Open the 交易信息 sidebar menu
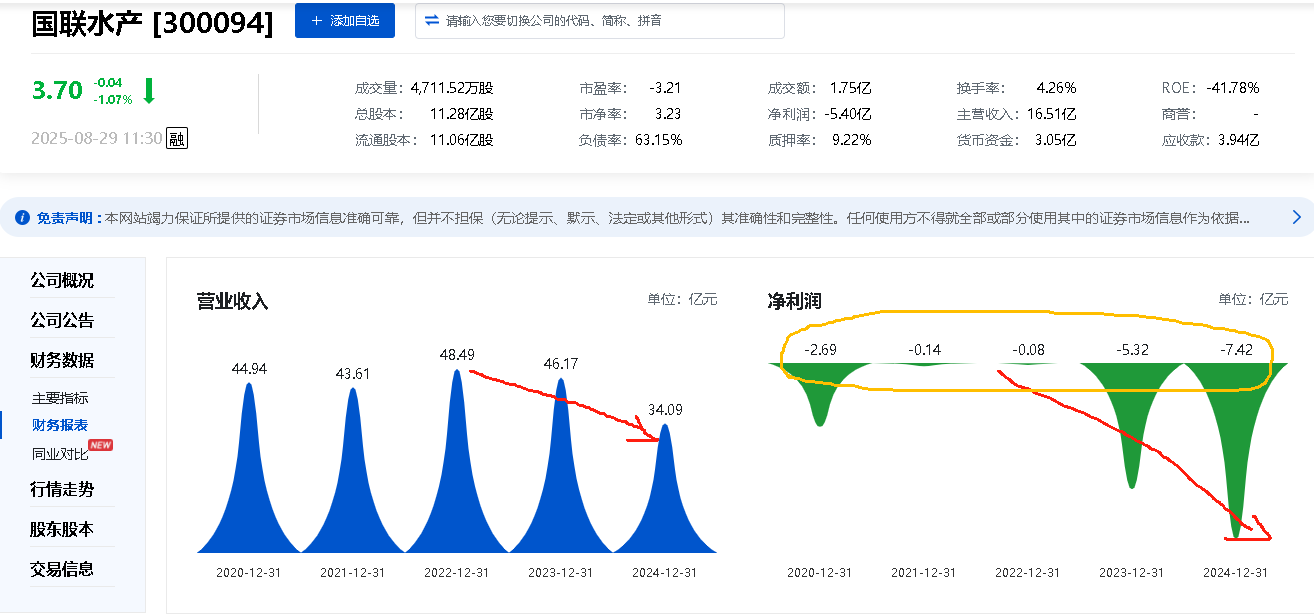This screenshot has width=1314, height=616. 62,569
